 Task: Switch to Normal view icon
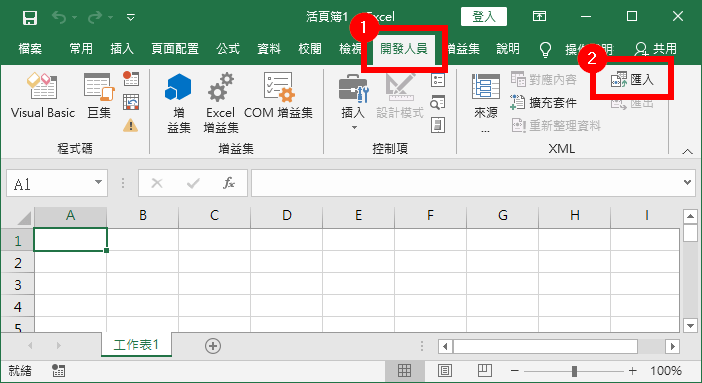pos(404,370)
